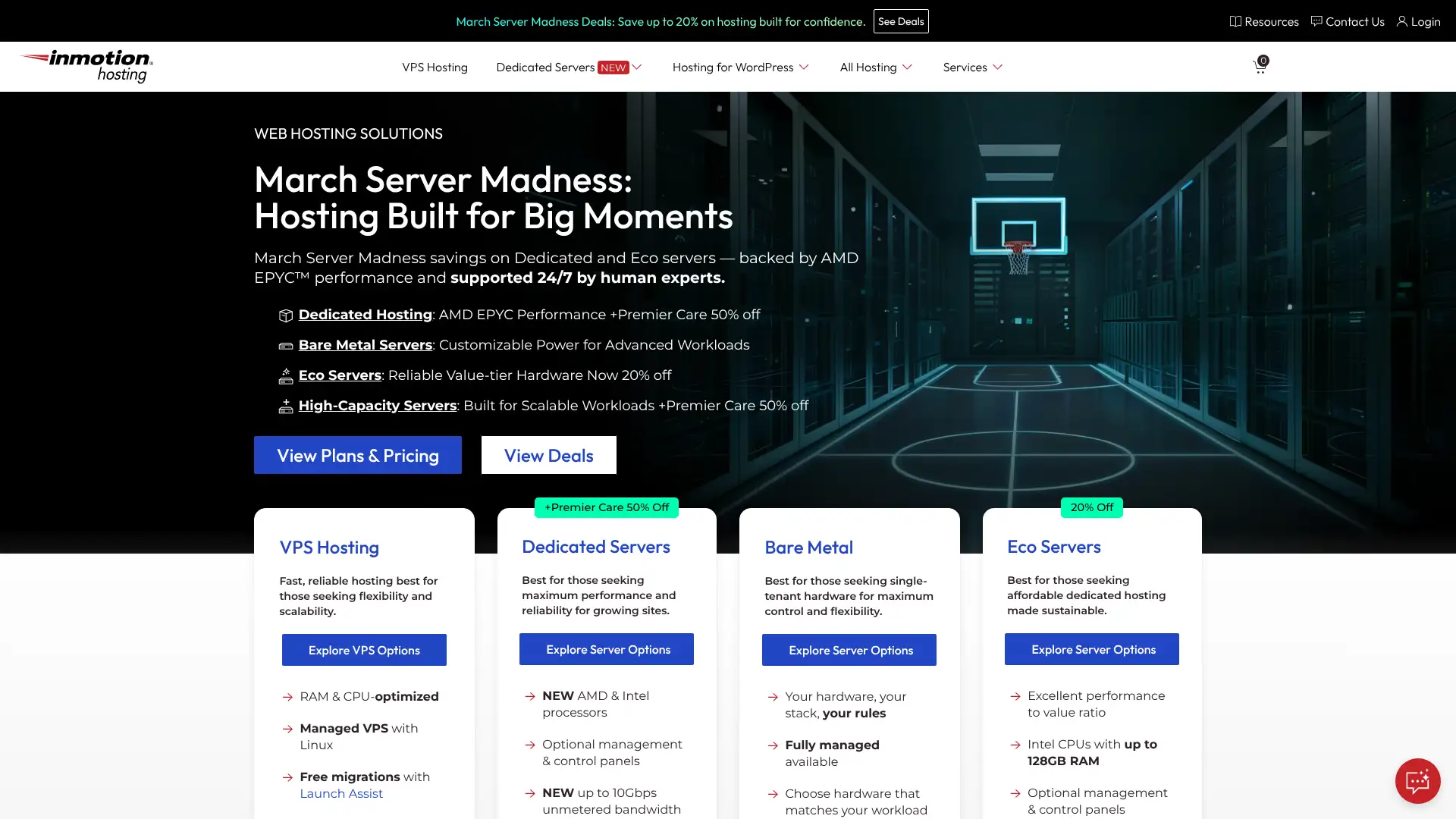Click Explore Server Options under Eco Servers
The height and width of the screenshot is (819, 1456).
[x=1092, y=649]
